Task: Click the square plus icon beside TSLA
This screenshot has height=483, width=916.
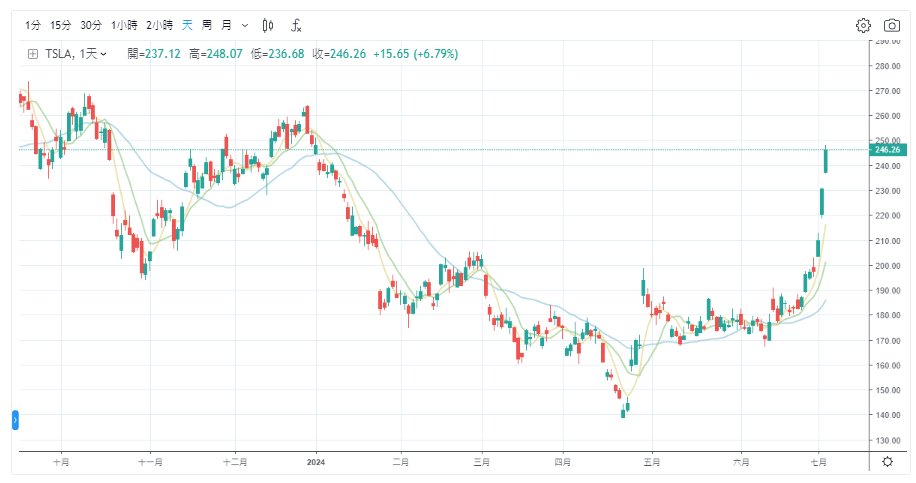Action: pos(32,54)
